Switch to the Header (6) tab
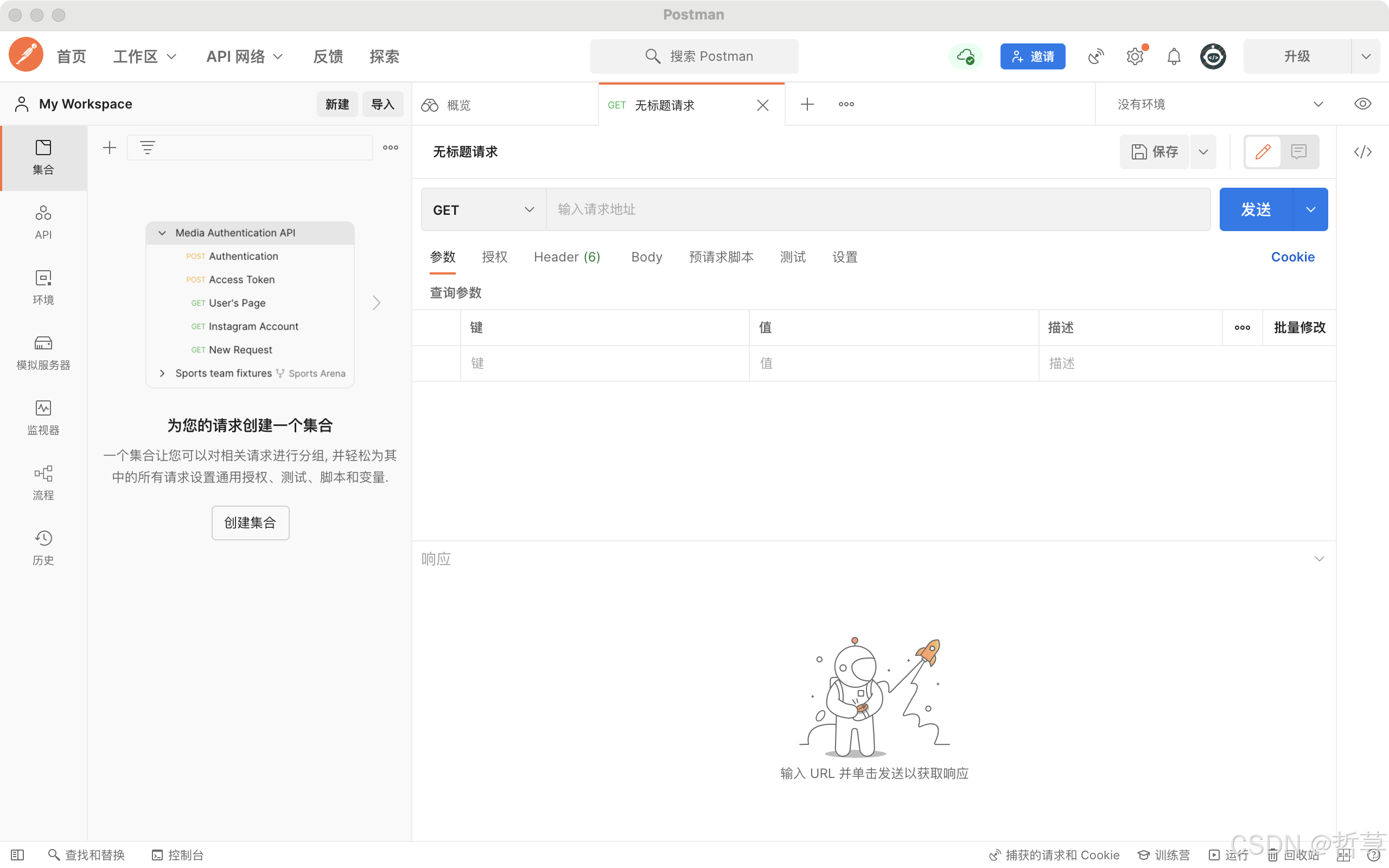 coord(567,257)
